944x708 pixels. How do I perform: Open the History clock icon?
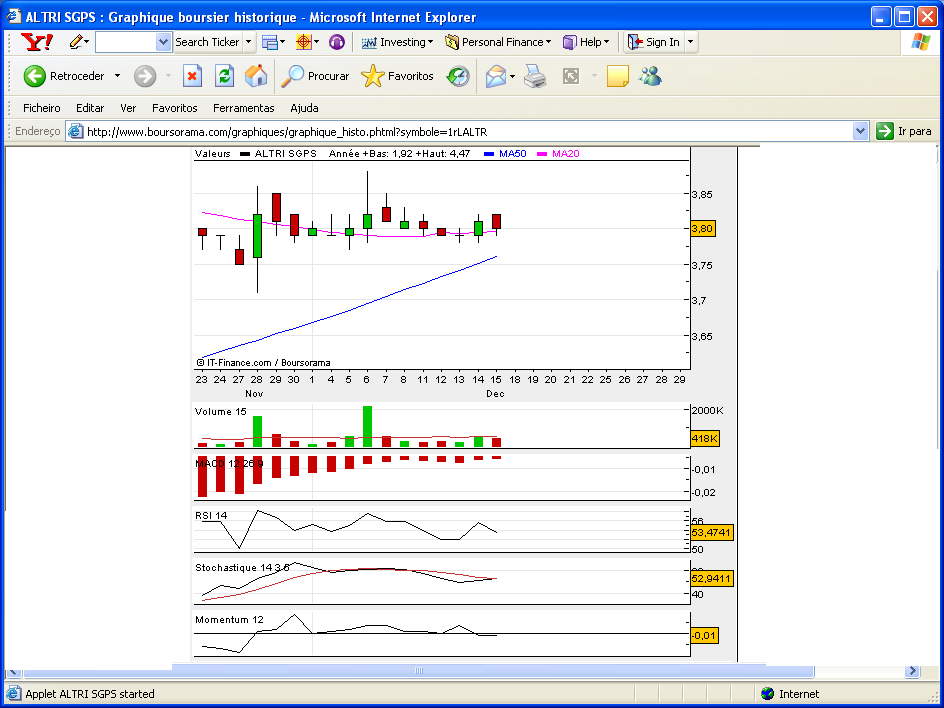pyautogui.click(x=458, y=76)
